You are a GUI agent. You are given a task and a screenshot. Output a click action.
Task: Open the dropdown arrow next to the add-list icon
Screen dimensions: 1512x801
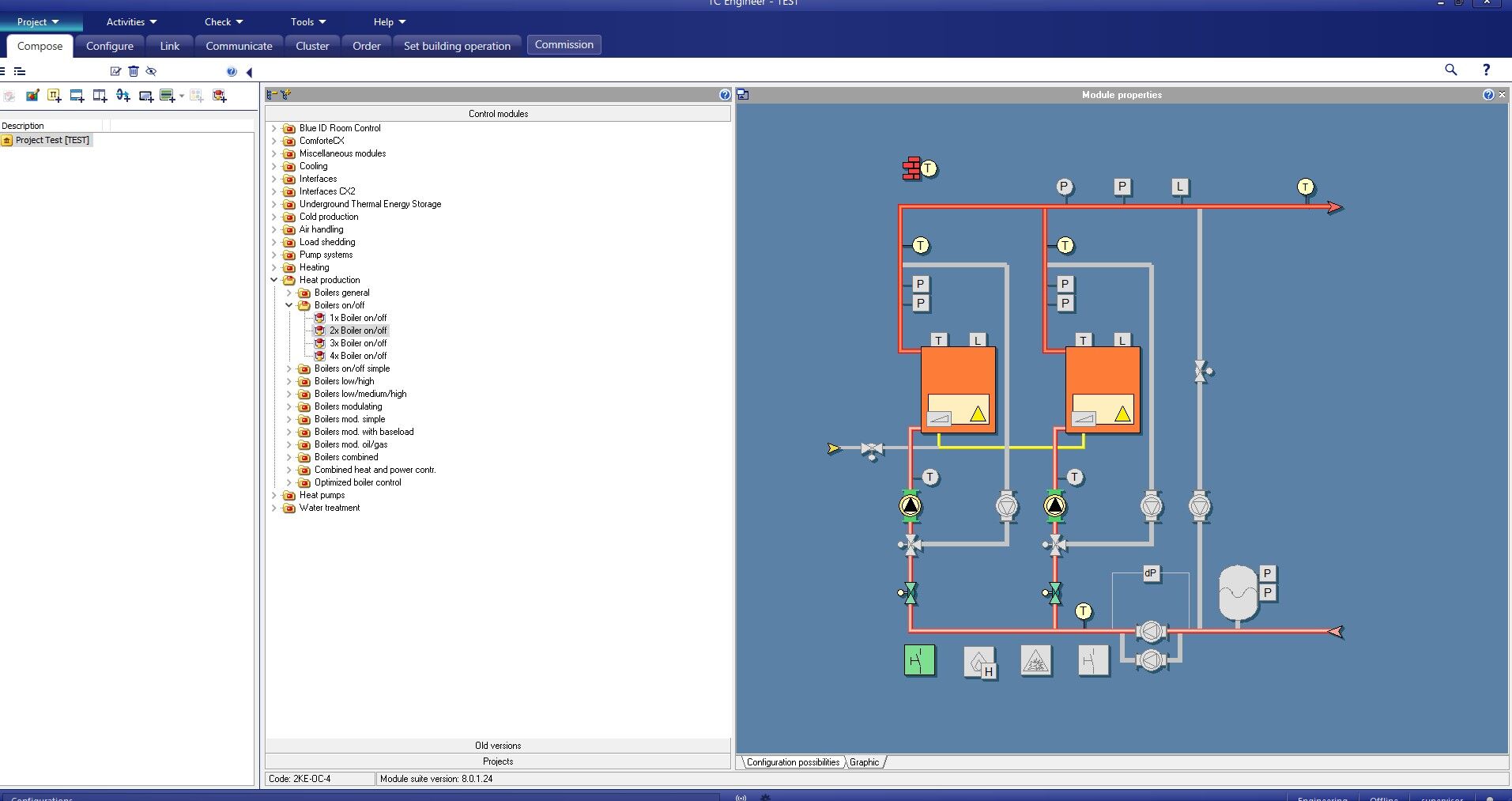[x=180, y=95]
